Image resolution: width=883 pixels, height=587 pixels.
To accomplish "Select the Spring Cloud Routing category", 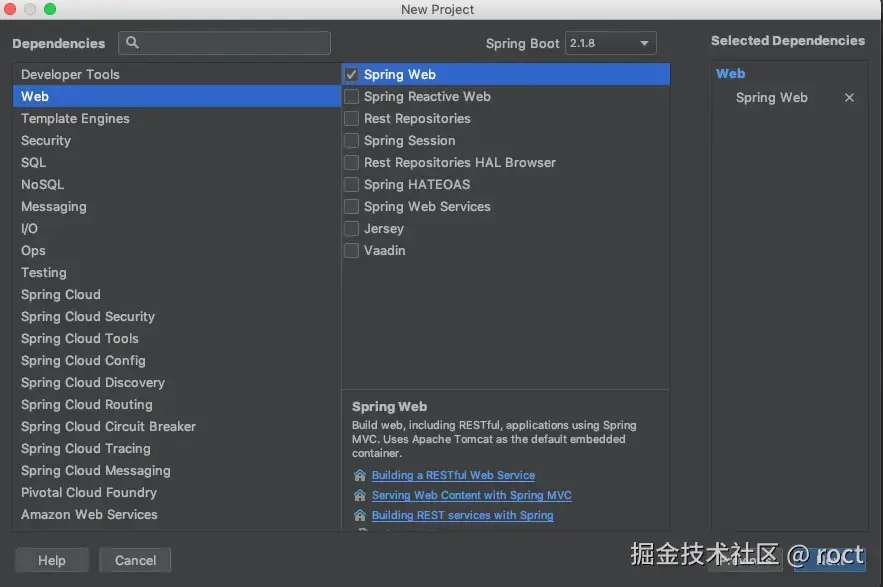I will pos(177,404).
